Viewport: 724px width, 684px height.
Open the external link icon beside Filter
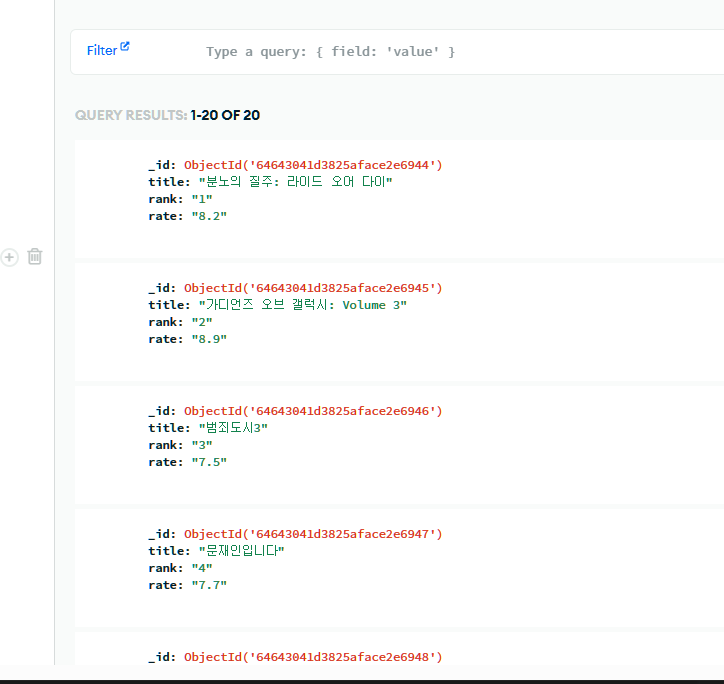[125, 46]
